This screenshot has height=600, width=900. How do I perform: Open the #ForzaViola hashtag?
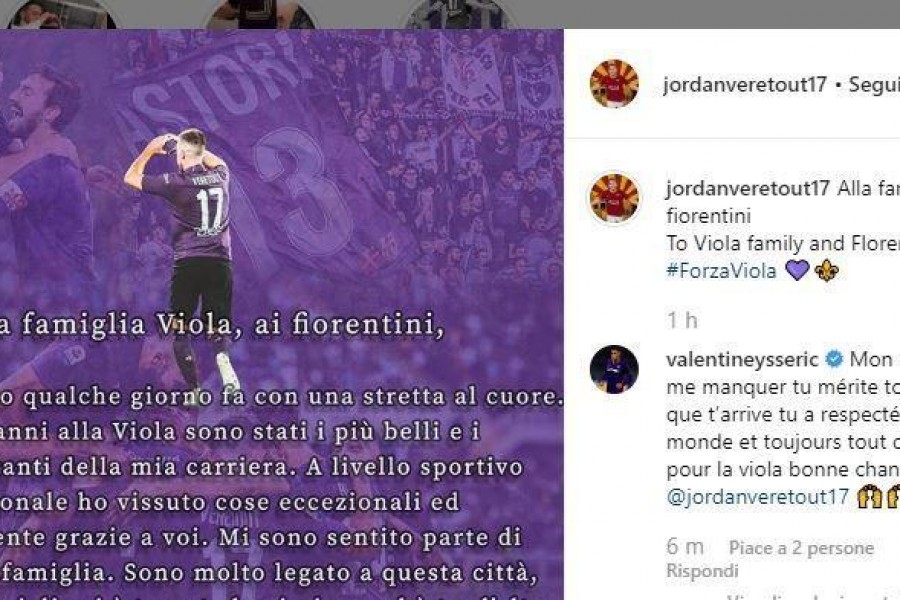click(721, 270)
